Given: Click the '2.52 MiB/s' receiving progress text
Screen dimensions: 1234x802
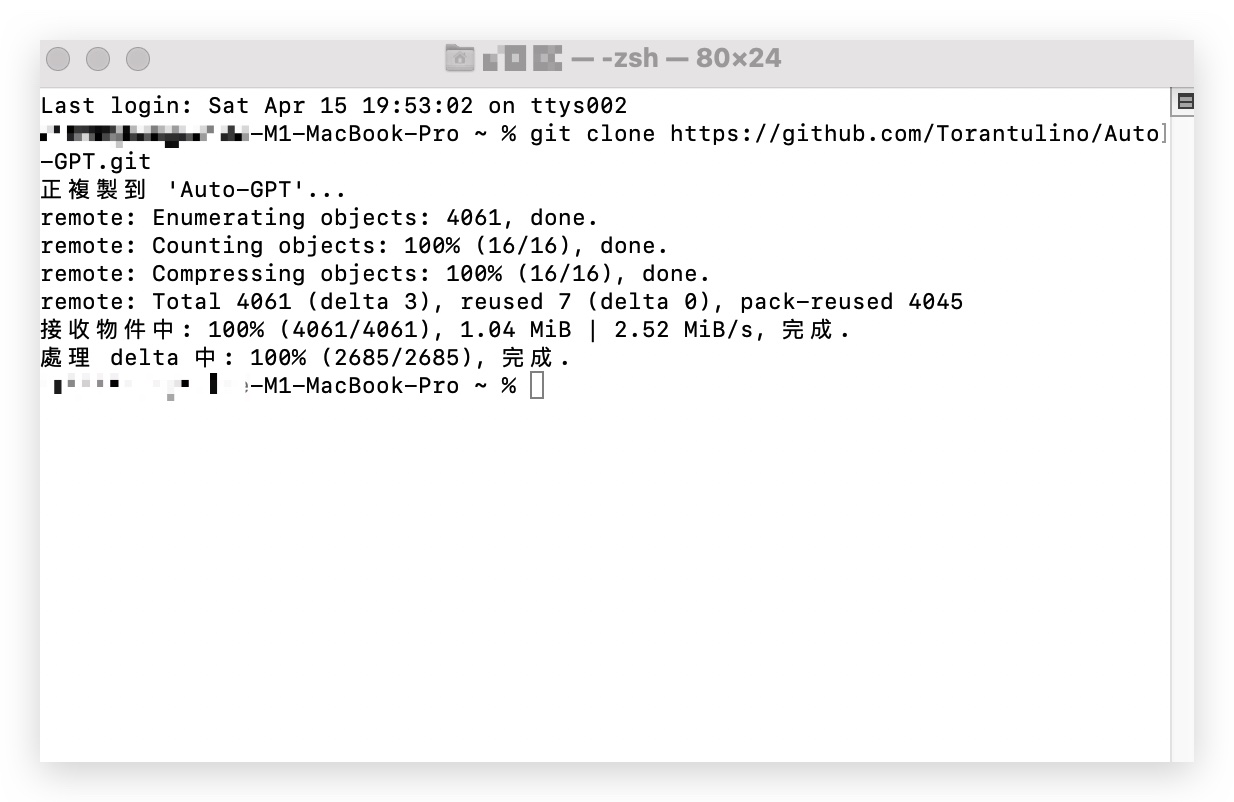Looking at the screenshot, I should click(x=684, y=330).
